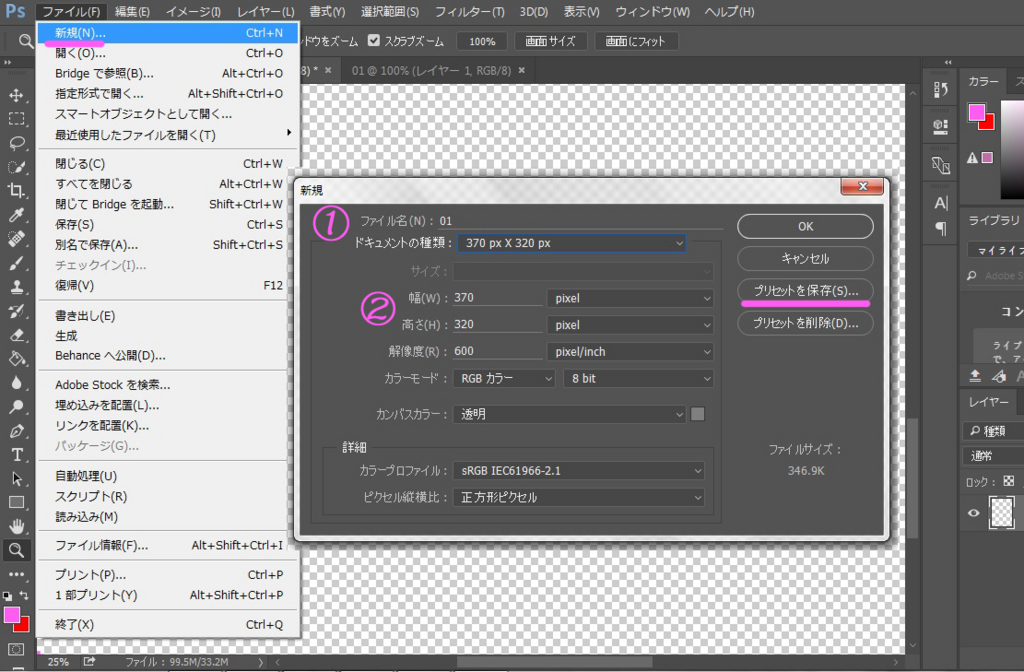Select the Path Selection tool
This screenshot has width=1024, height=672.
[x=16, y=479]
